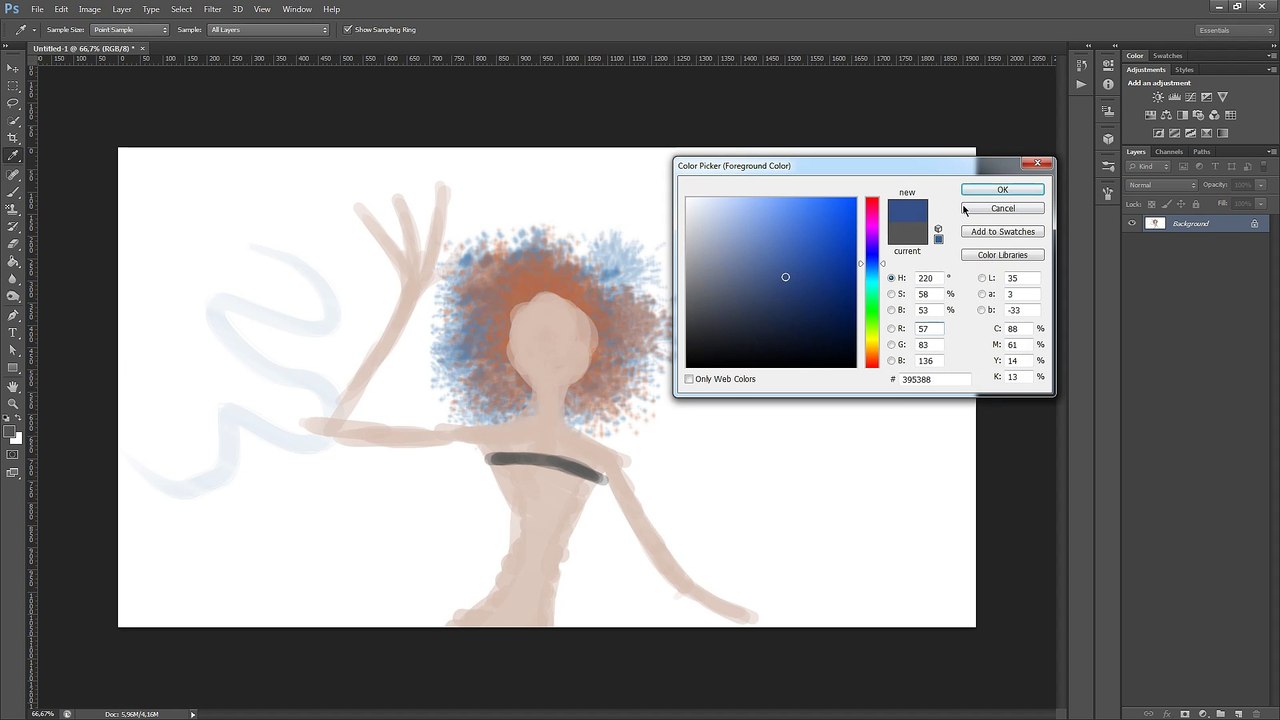This screenshot has height=720, width=1280.
Task: Select the Move tool
Action: tap(13, 68)
